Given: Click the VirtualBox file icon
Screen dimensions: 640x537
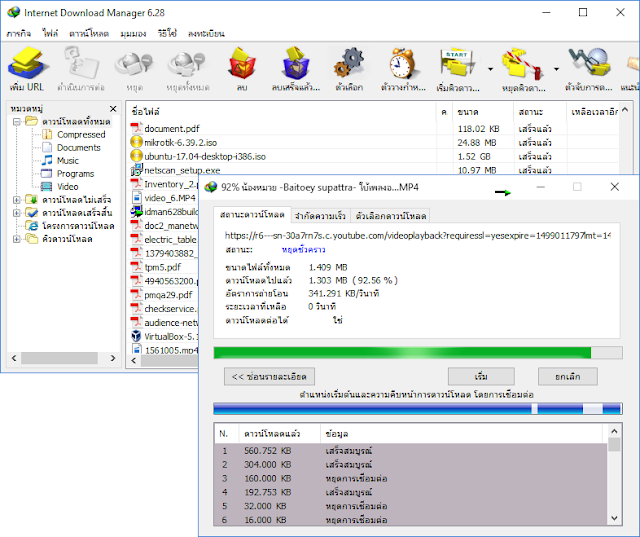Looking at the screenshot, I should tap(136, 336).
